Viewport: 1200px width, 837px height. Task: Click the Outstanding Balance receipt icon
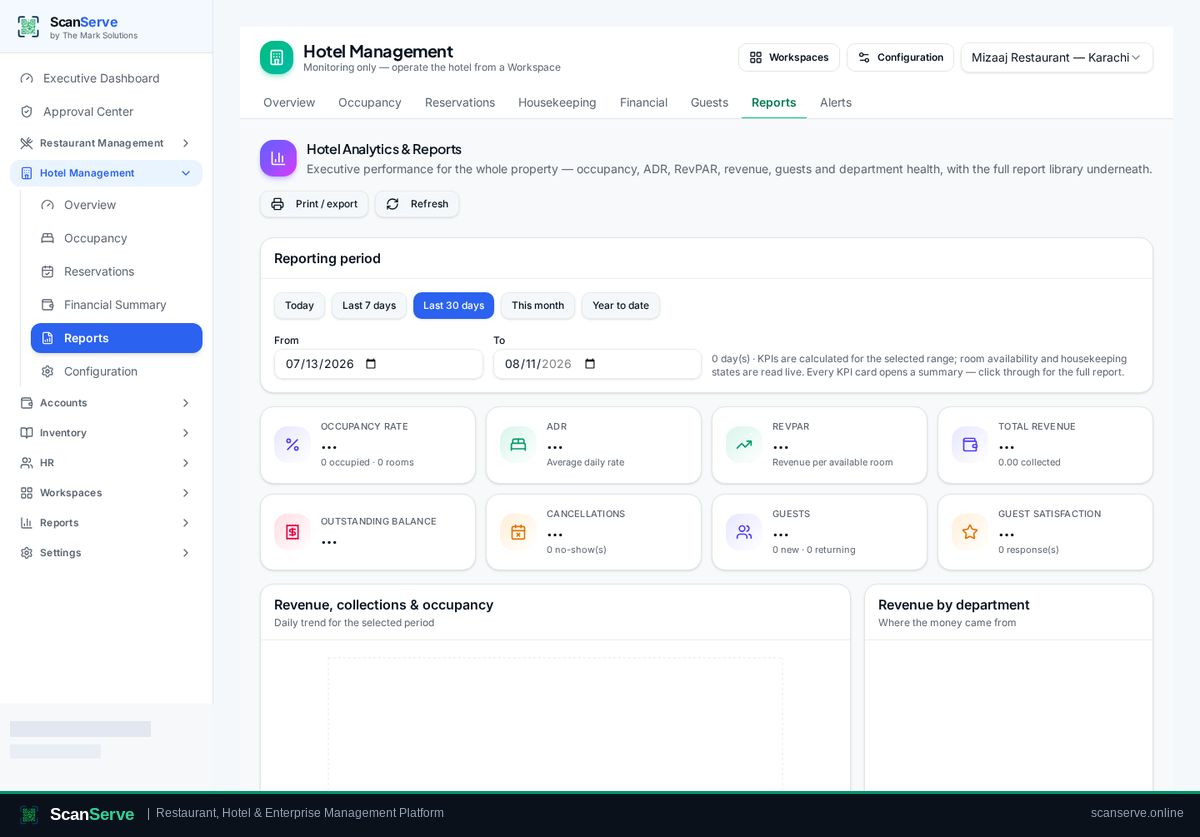pyautogui.click(x=292, y=532)
